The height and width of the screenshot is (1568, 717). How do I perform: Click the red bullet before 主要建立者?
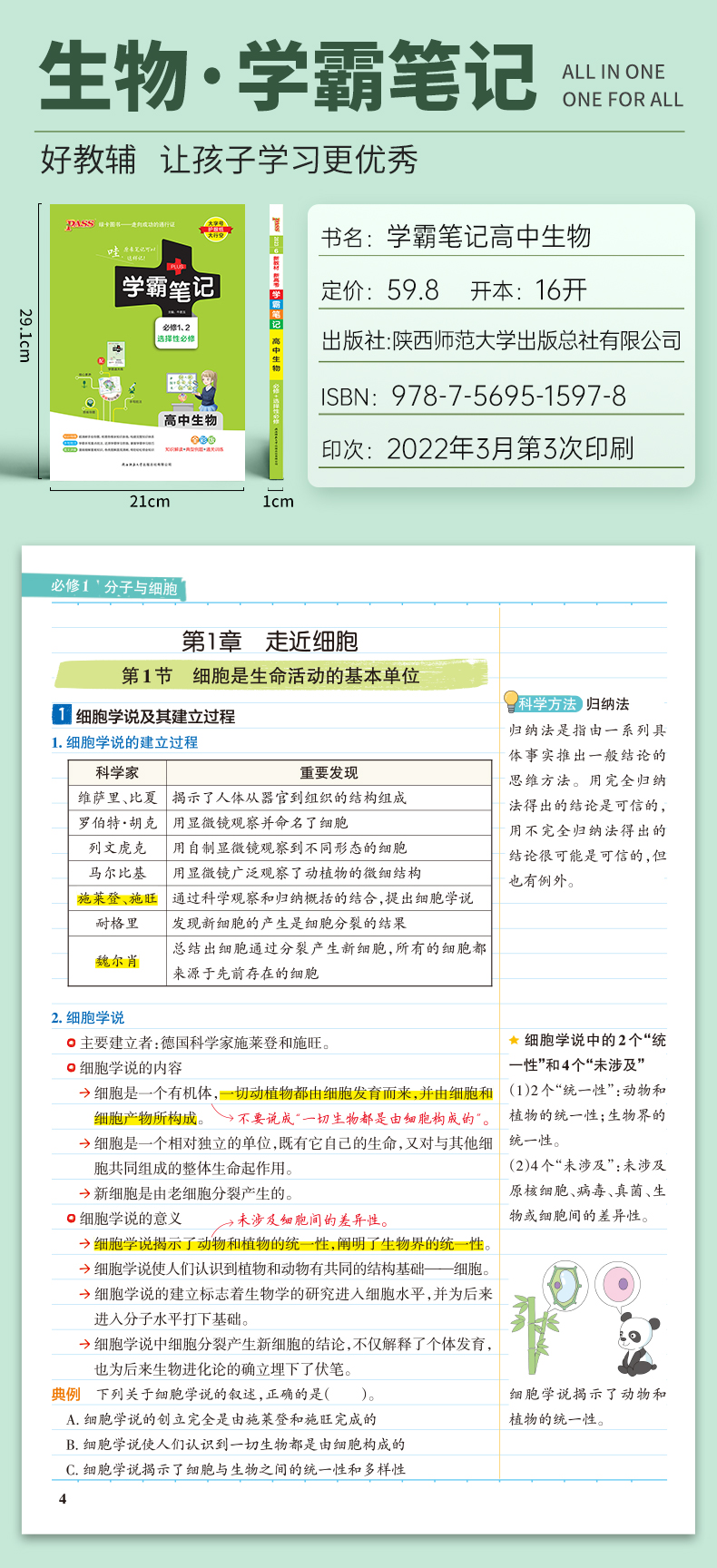point(71,1043)
